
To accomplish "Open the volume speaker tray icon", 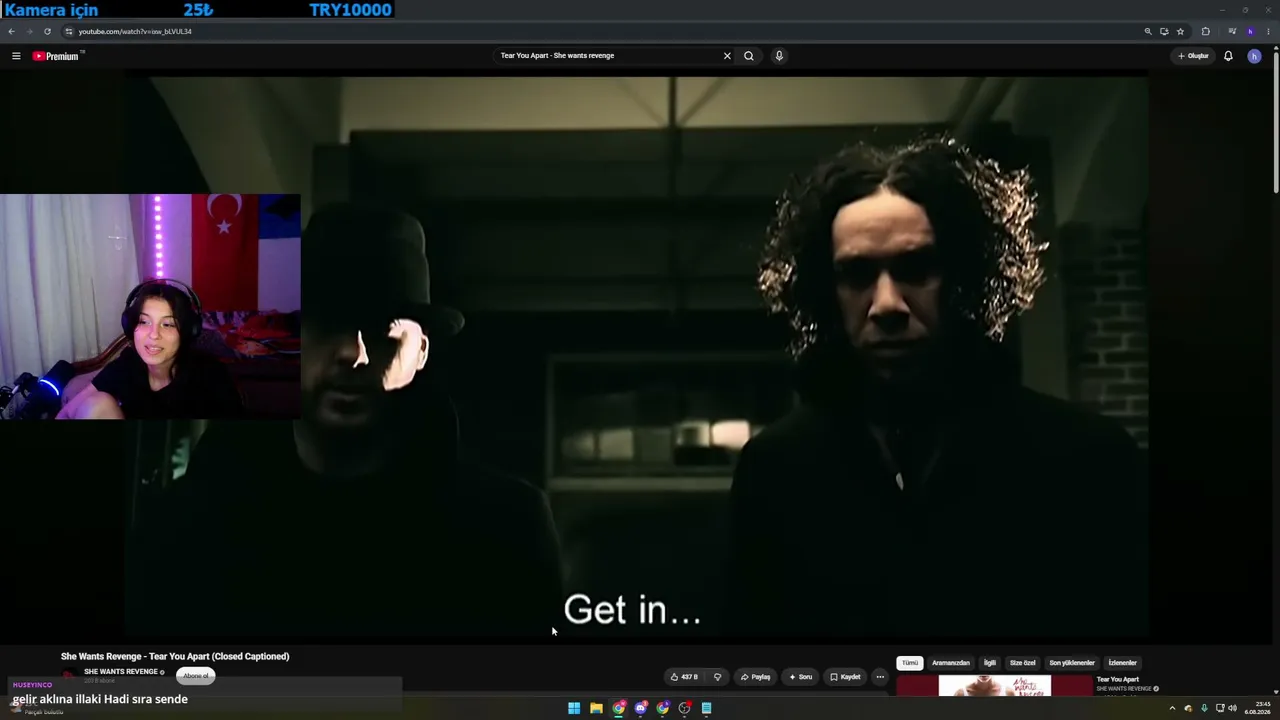I will pos(1232,708).
